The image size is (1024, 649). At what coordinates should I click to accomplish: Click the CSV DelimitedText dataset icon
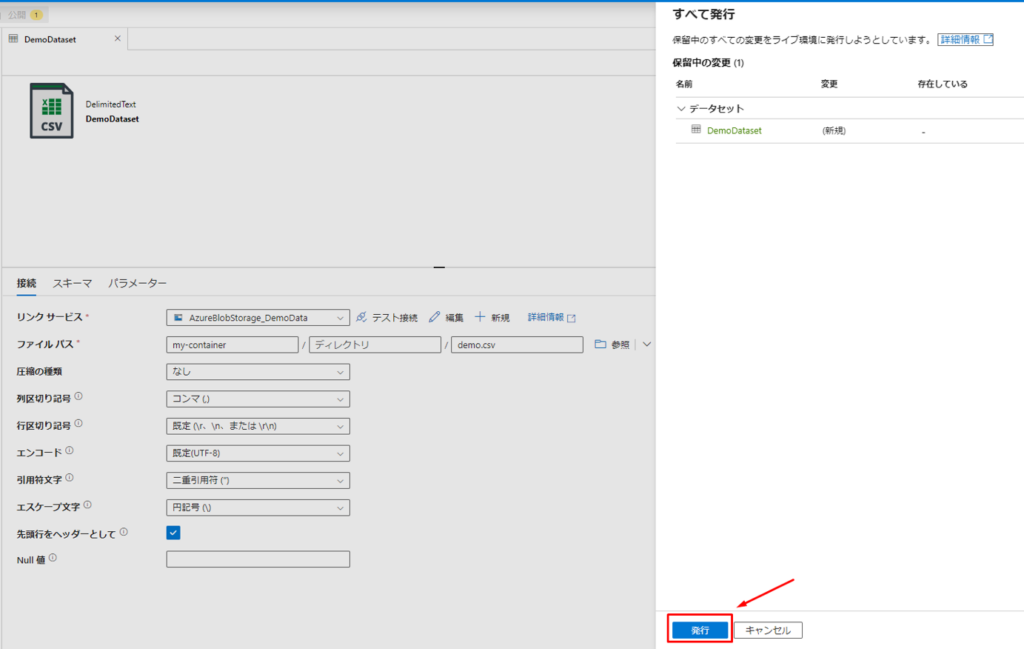51,111
